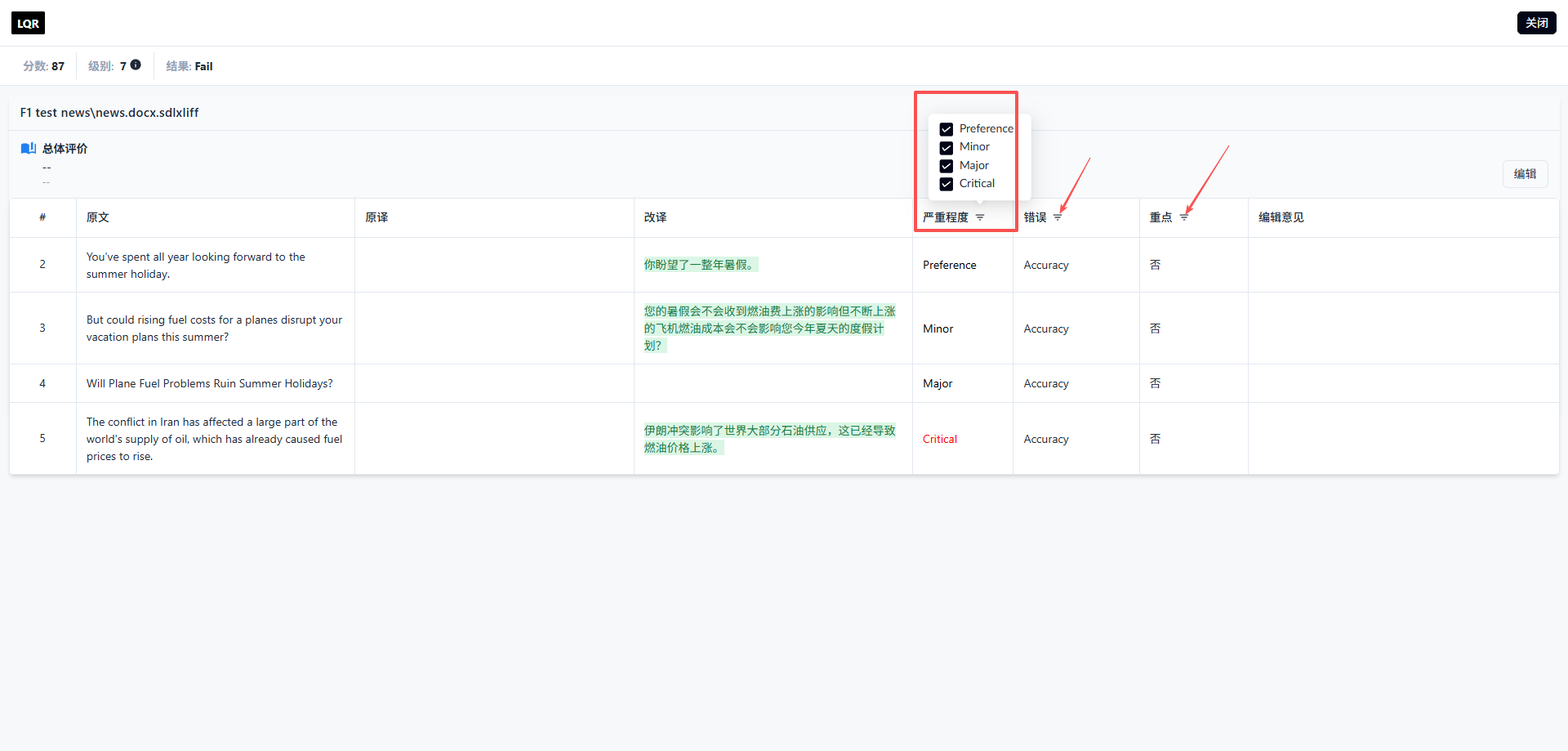
Task: Uncheck the Preference severity checkbox
Action: 947,129
